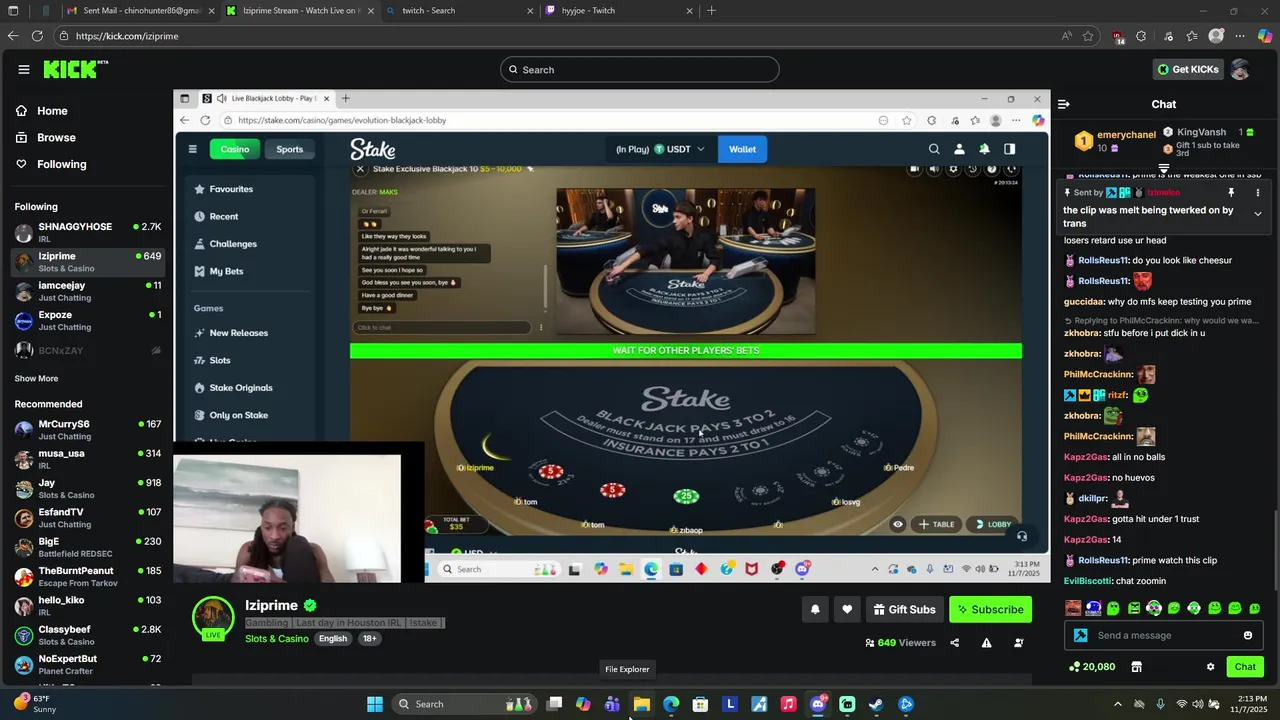The height and width of the screenshot is (720, 1280).
Task: Click the Subscribe button
Action: 990,609
